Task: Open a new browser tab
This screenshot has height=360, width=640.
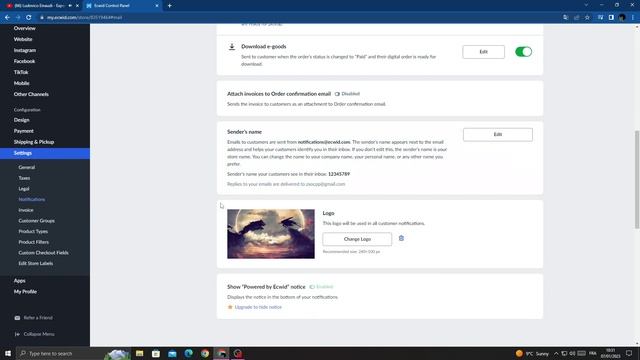Action: click(x=169, y=6)
